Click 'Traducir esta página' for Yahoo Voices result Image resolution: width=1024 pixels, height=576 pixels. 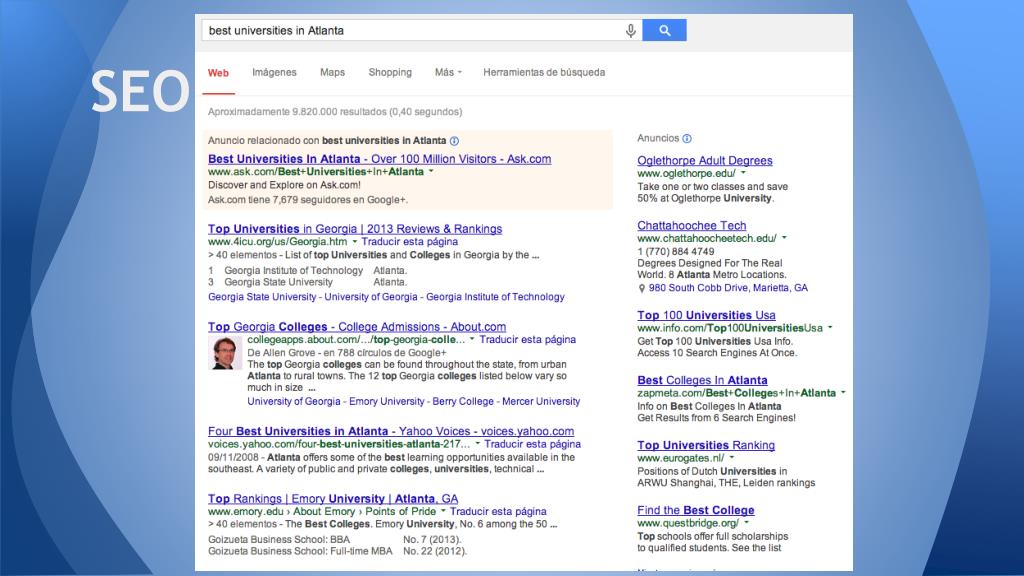[x=532, y=444]
